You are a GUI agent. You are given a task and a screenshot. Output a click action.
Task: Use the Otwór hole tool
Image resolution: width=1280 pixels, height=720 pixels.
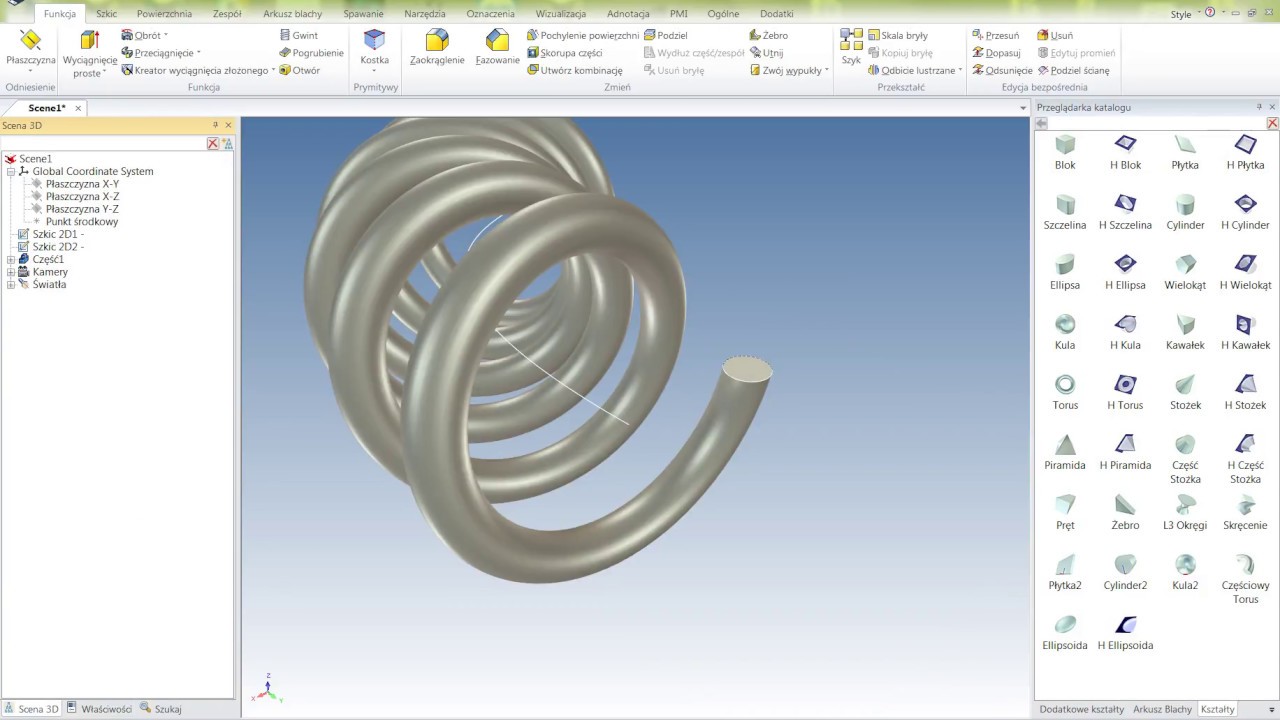point(300,71)
